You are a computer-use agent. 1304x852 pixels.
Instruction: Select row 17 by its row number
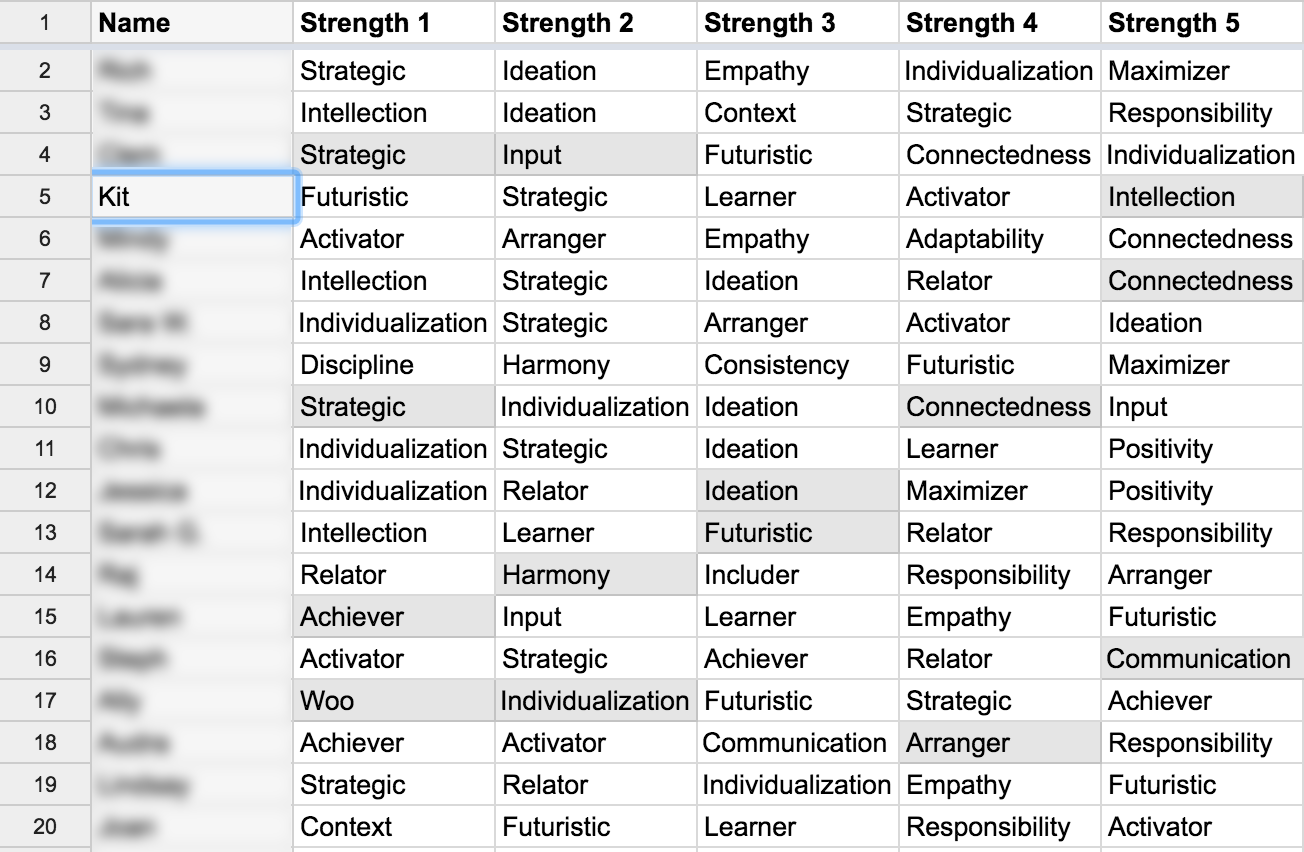pyautogui.click(x=45, y=701)
